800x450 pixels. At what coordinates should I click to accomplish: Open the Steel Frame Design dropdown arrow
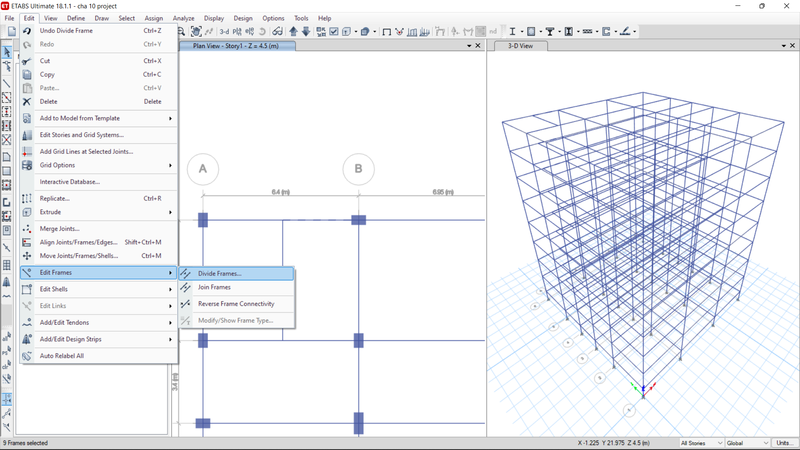point(522,32)
